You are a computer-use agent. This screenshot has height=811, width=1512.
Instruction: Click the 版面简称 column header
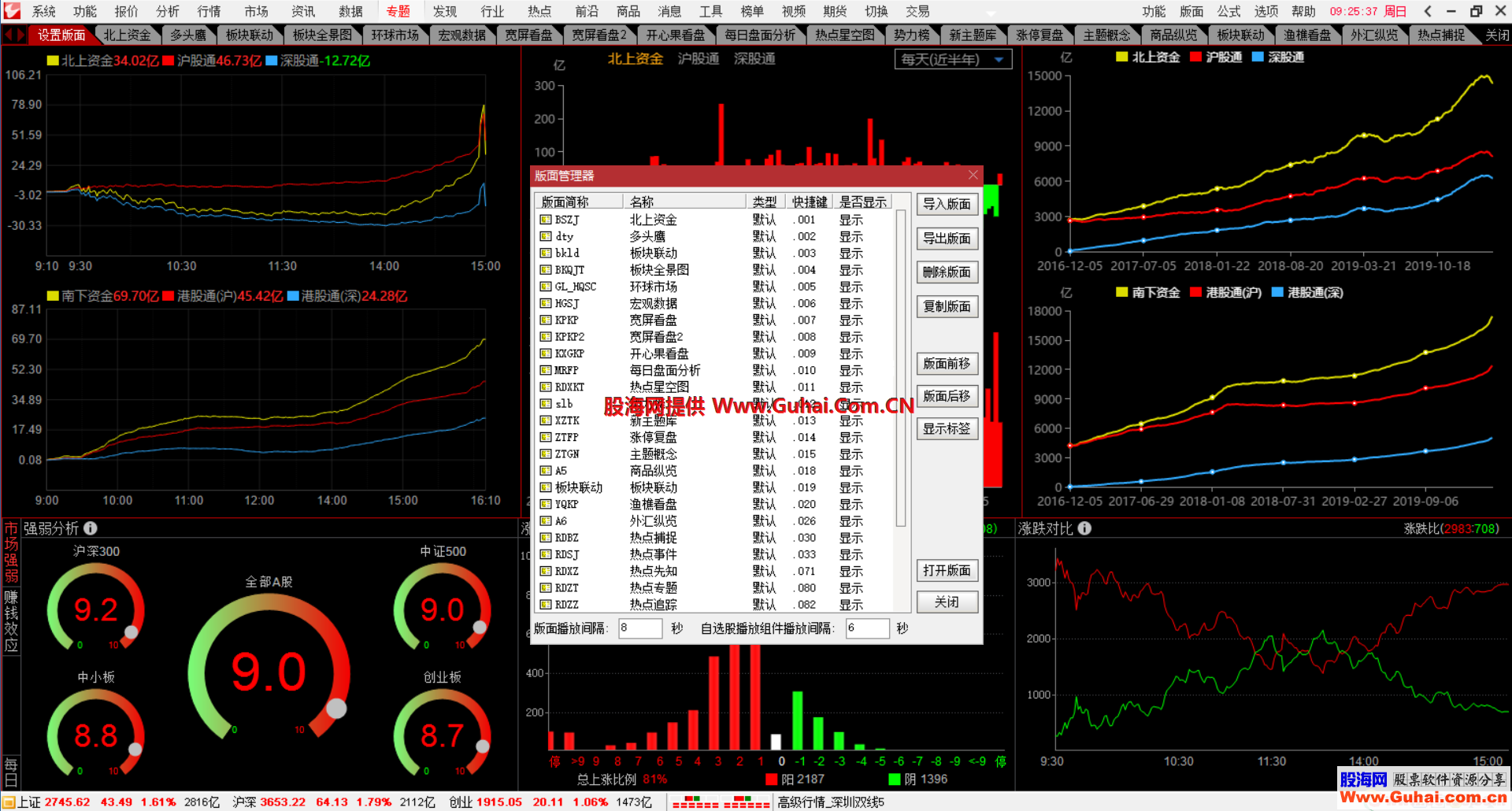tap(578, 202)
